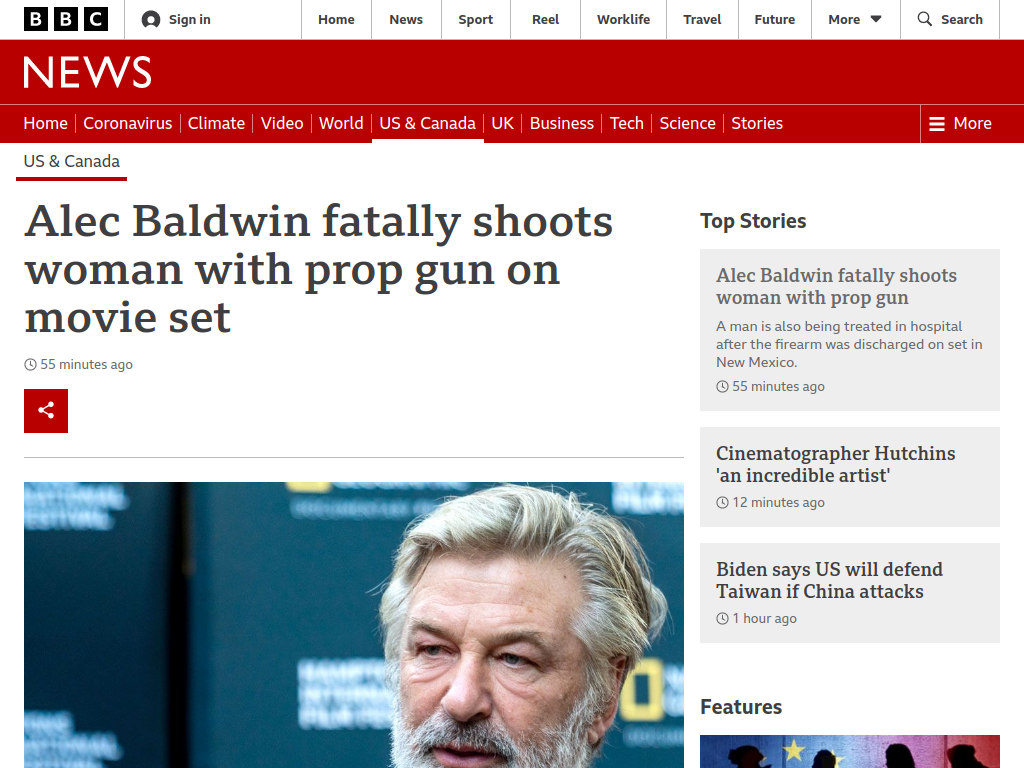Click the BBC logo
Screen dimensions: 1024x768
coord(66,20)
